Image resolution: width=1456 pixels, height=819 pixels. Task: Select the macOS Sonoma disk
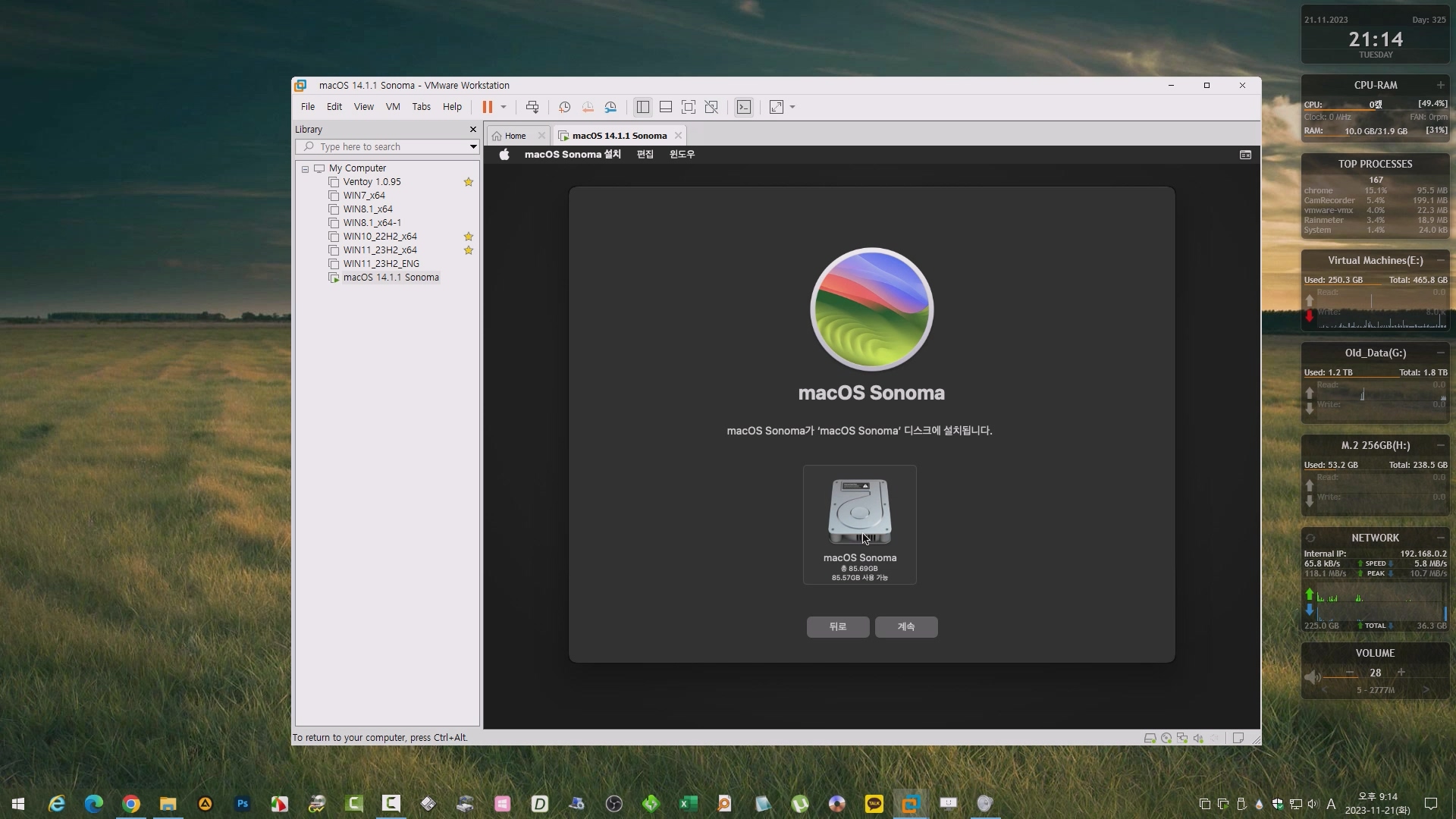coord(860,525)
